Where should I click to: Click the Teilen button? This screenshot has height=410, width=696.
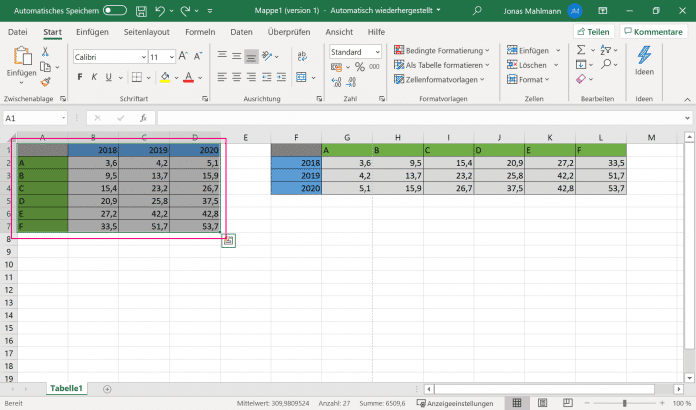click(594, 32)
